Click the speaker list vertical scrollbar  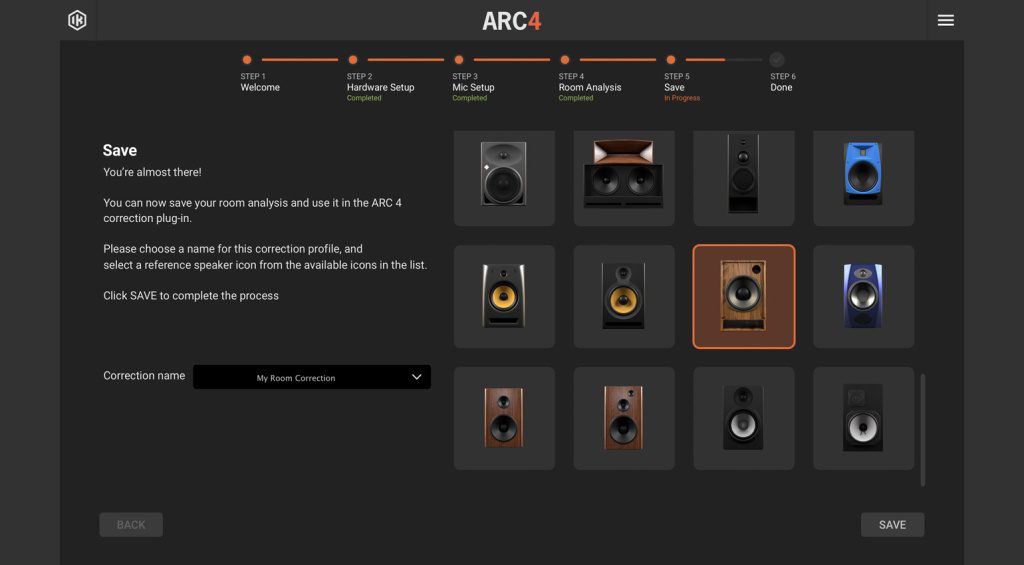(x=922, y=430)
